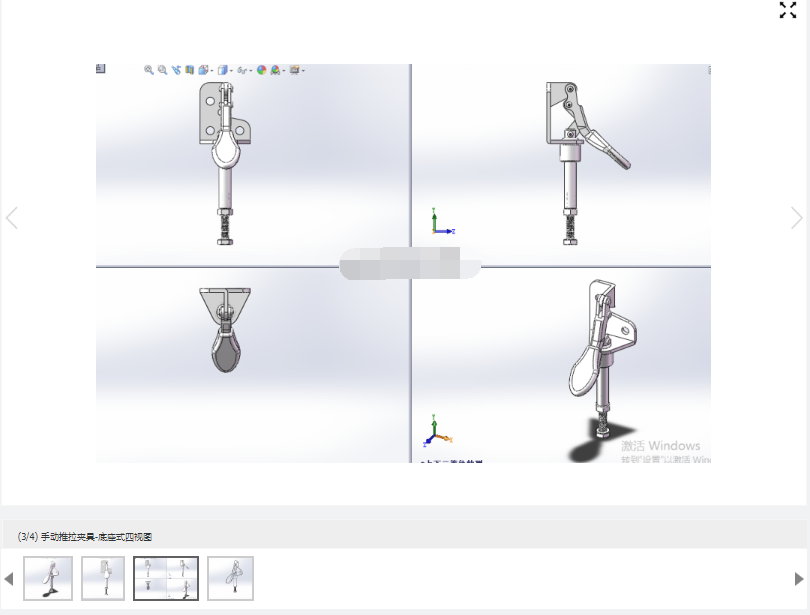Viewport: 810px width, 615px height.
Task: Go to the next image with right chevron
Action: 797,217
